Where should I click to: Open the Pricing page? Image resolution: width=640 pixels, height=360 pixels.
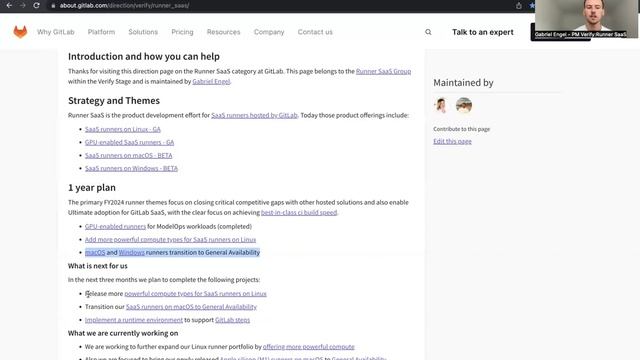coord(182,32)
